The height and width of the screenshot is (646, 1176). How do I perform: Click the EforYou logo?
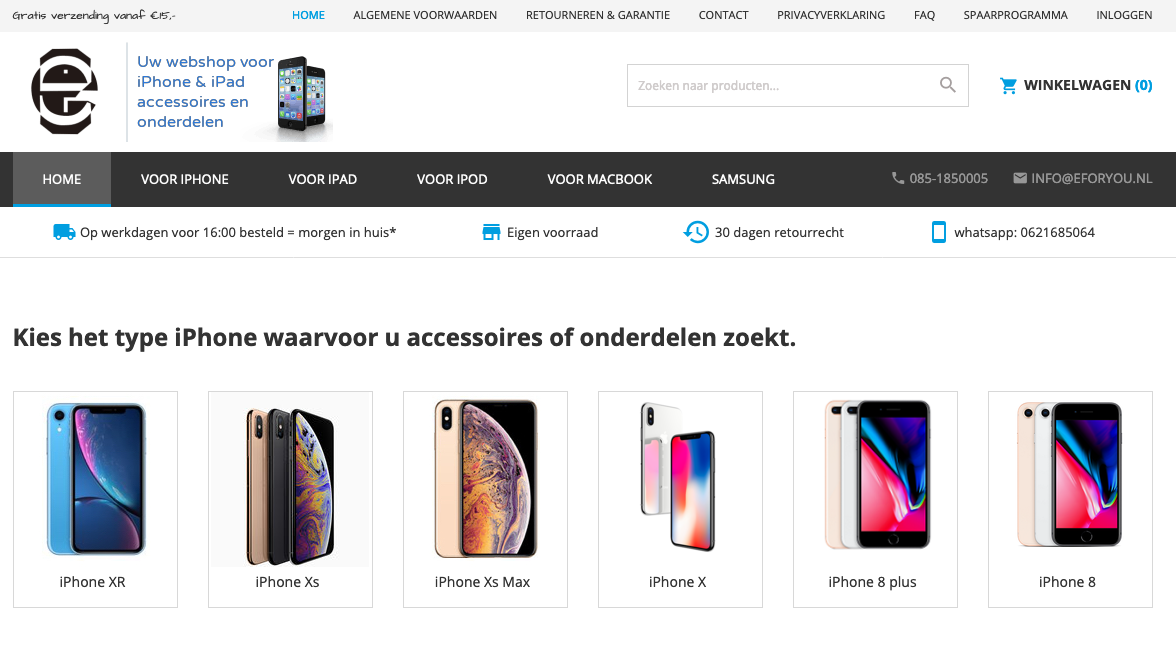pos(64,91)
